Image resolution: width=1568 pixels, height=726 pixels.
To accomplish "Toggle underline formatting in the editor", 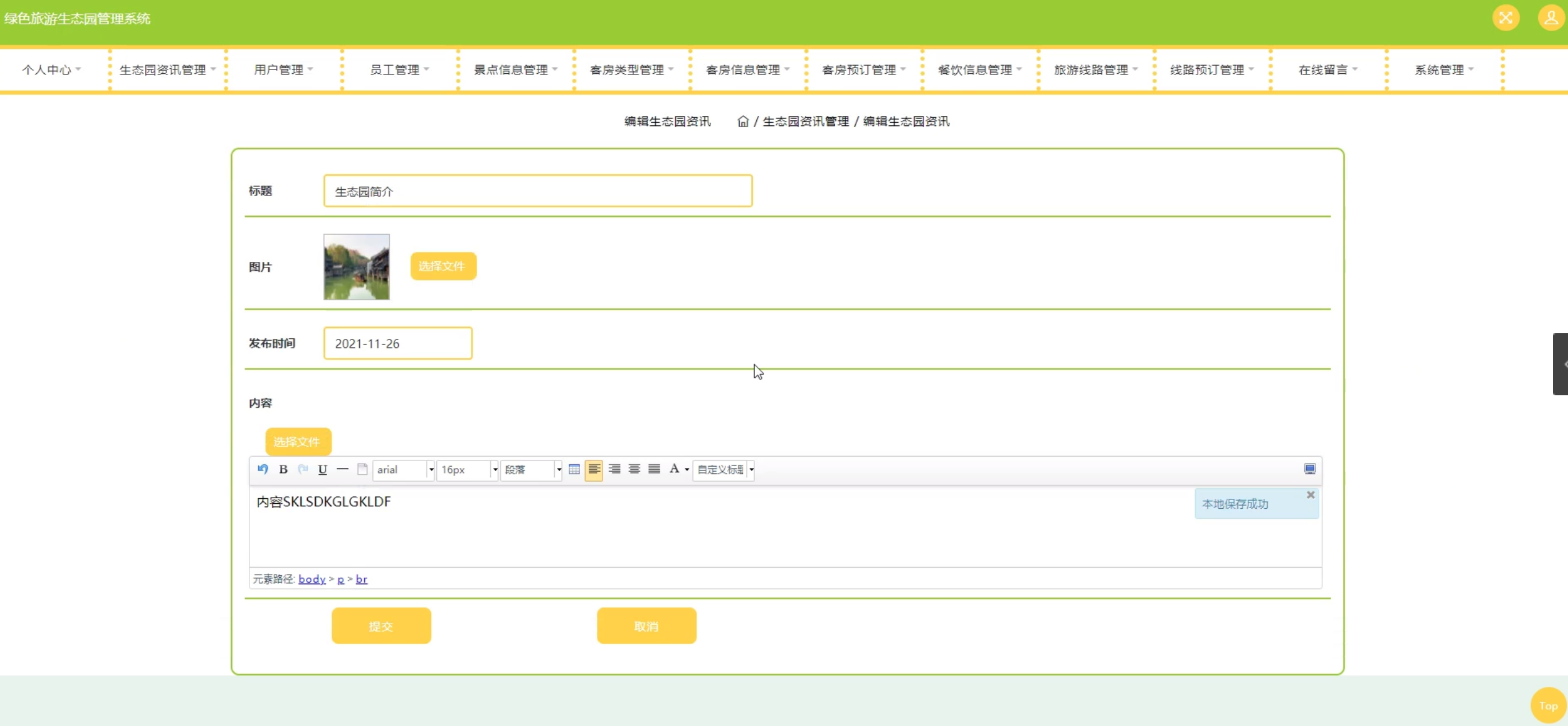I will [322, 469].
